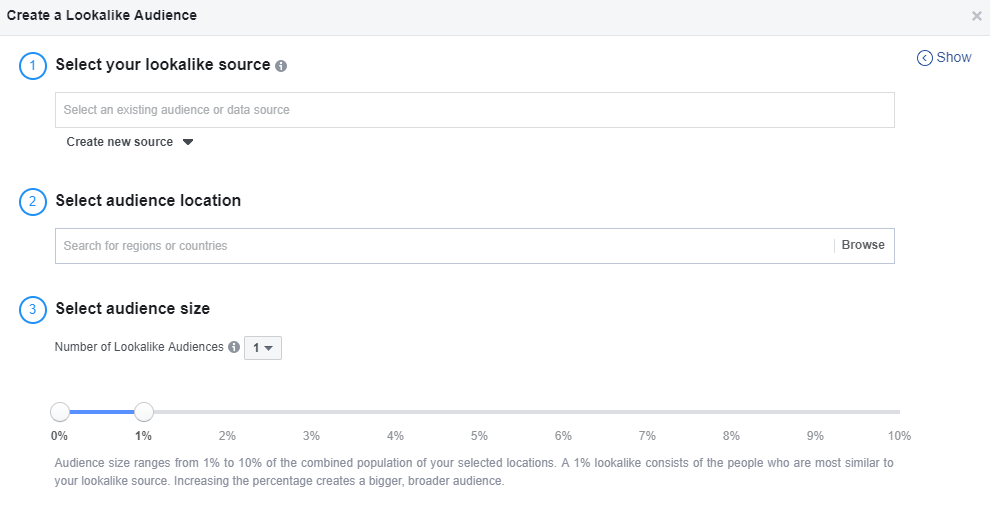Click the Create new source arrow icon

[188, 142]
